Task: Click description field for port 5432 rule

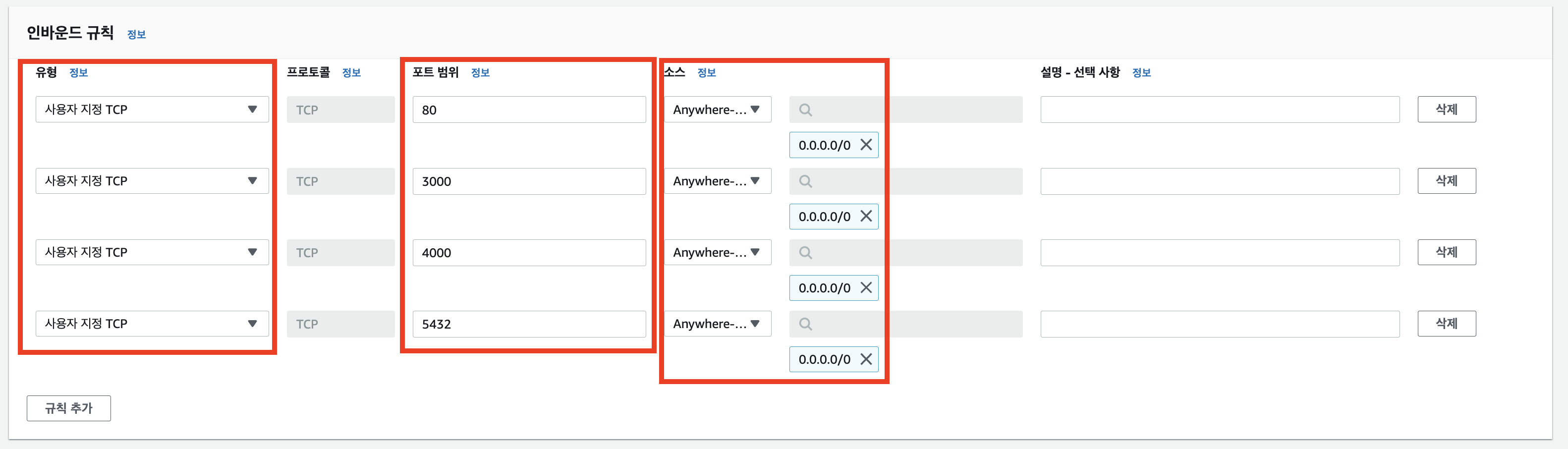Action: pos(1220,324)
